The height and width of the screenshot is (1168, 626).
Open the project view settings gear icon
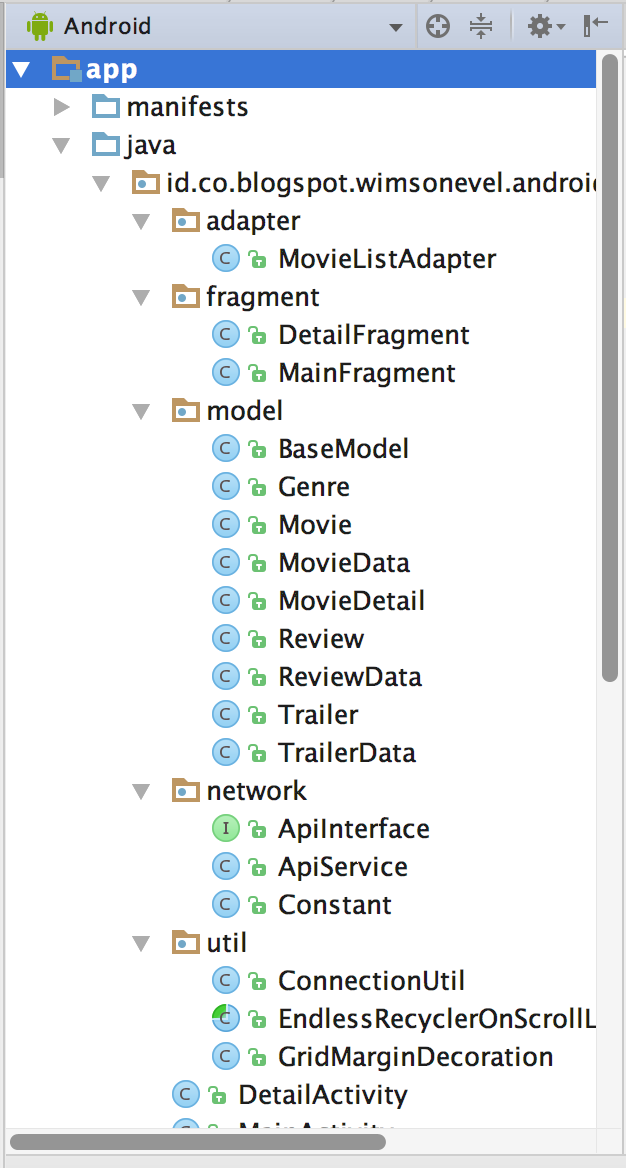click(540, 26)
